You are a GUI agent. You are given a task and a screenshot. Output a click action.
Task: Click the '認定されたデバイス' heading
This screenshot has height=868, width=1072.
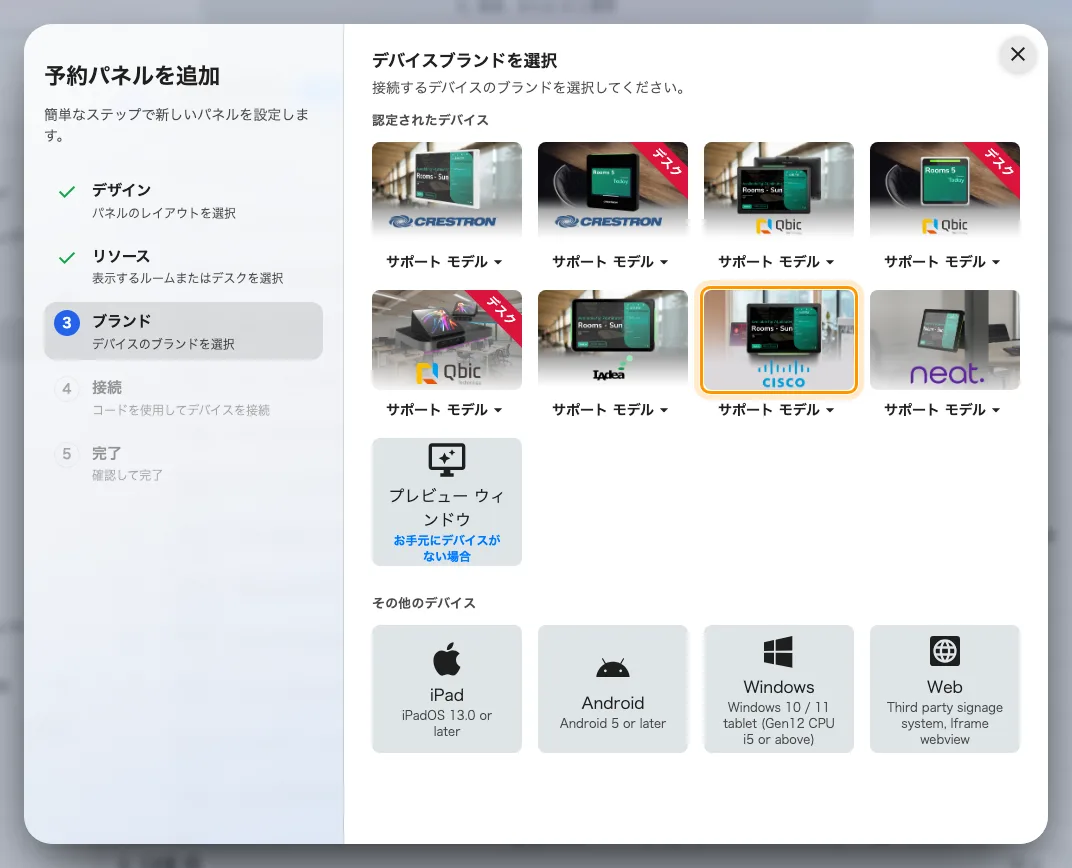(x=430, y=120)
